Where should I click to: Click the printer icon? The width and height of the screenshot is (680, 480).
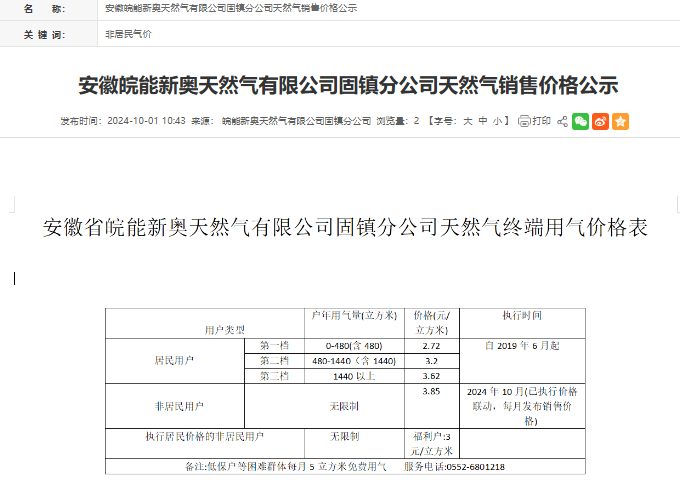click(524, 121)
